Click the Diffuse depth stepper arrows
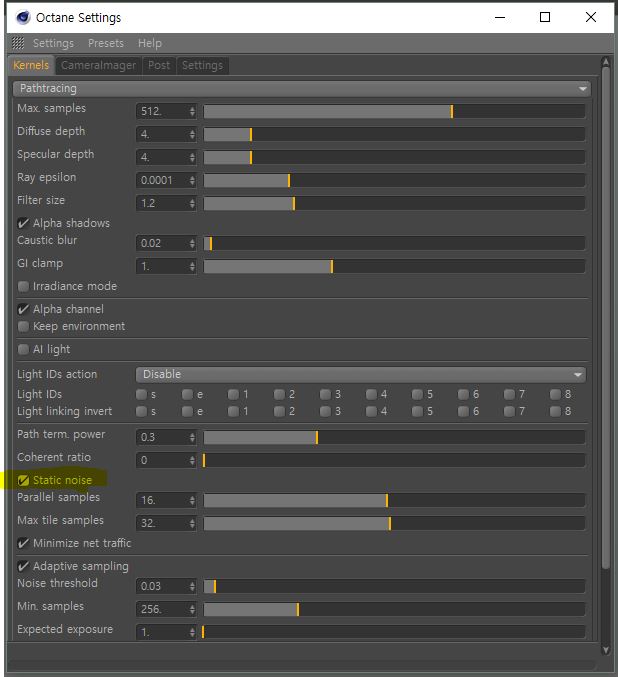The width and height of the screenshot is (618, 677). 192,134
